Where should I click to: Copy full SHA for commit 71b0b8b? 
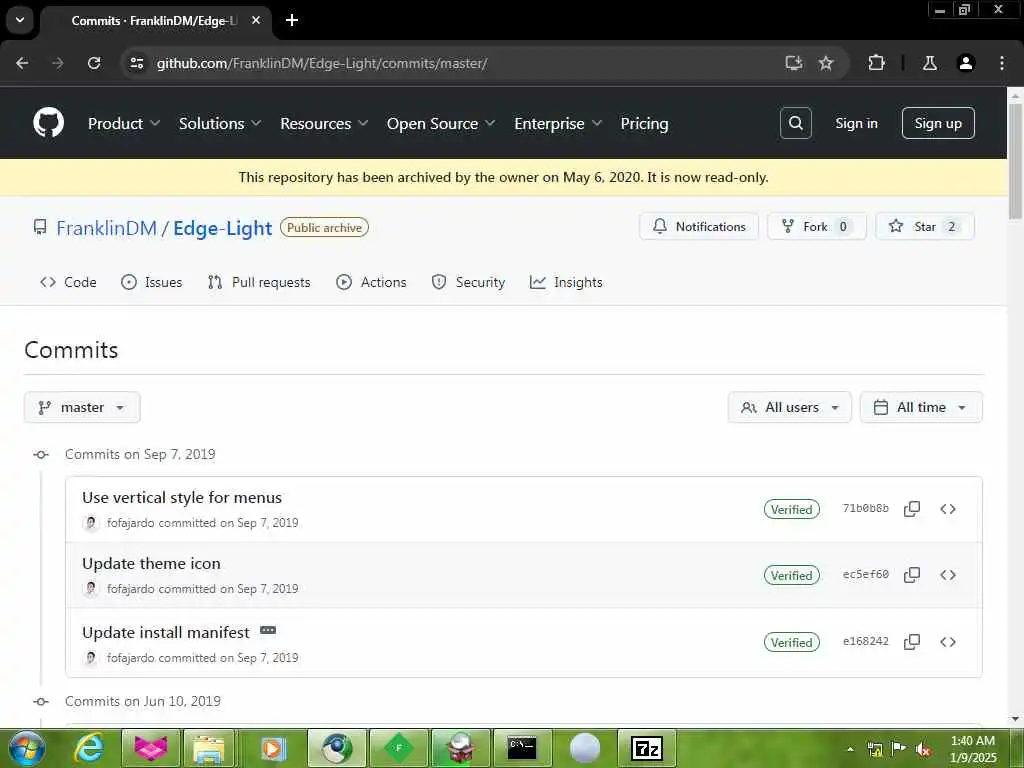tap(912, 509)
